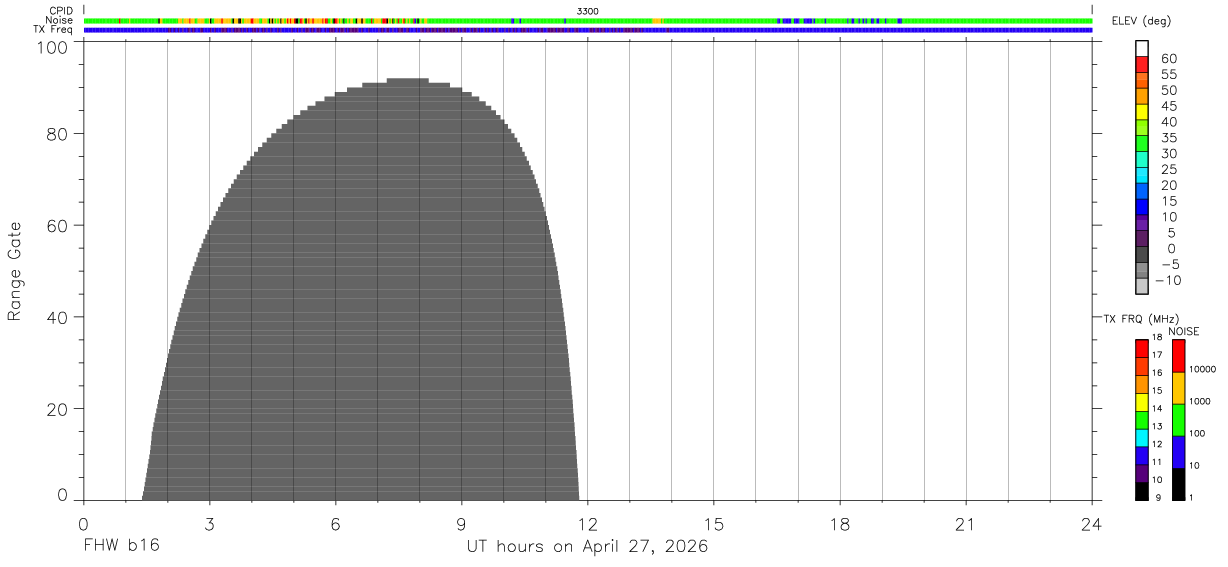This screenshot has height=567, width=1228.
Task: Click the black swatch in the NOISE colorbar
Action: click(x=1179, y=484)
